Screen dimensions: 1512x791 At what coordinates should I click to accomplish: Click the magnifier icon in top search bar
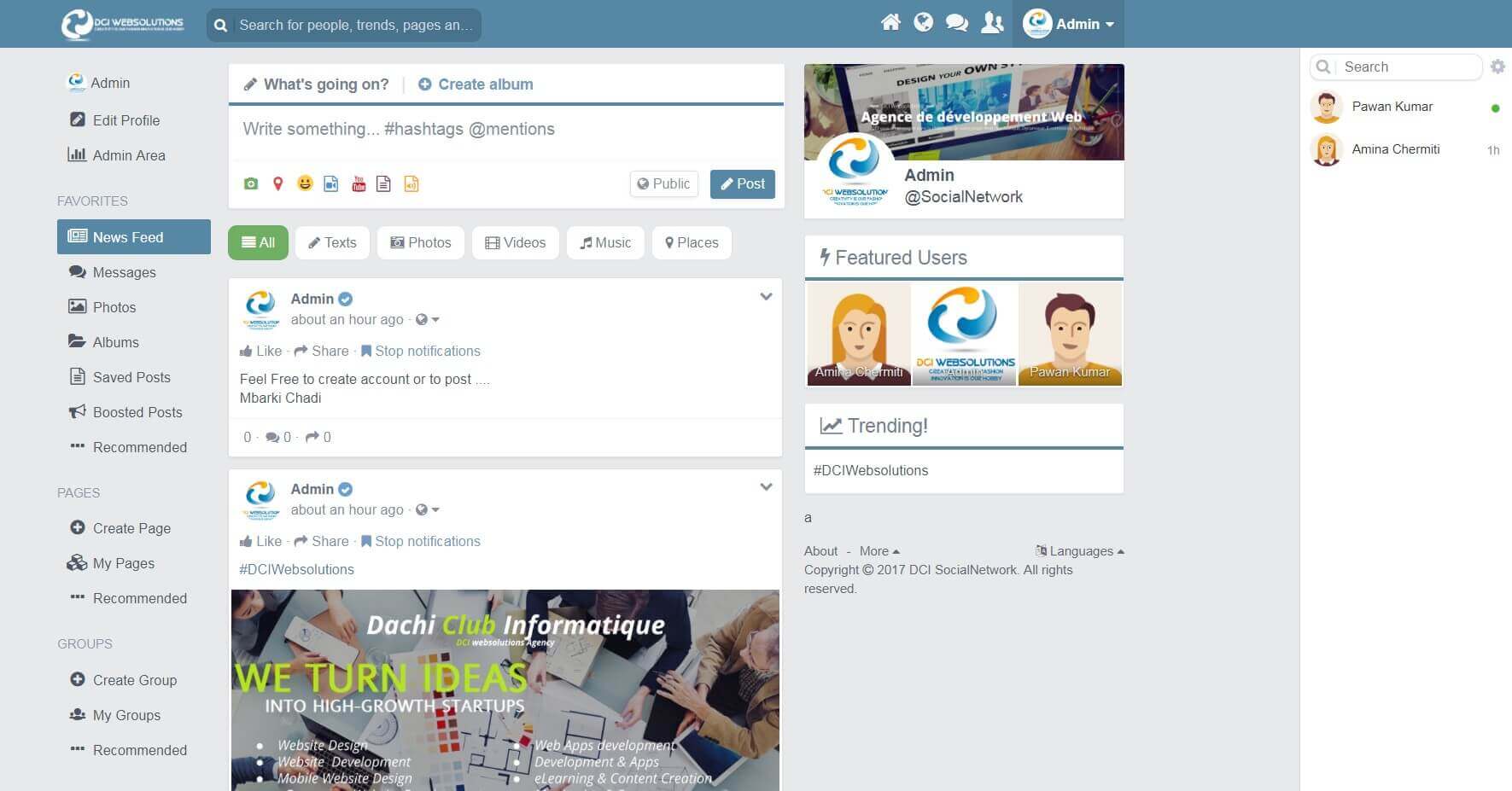220,26
